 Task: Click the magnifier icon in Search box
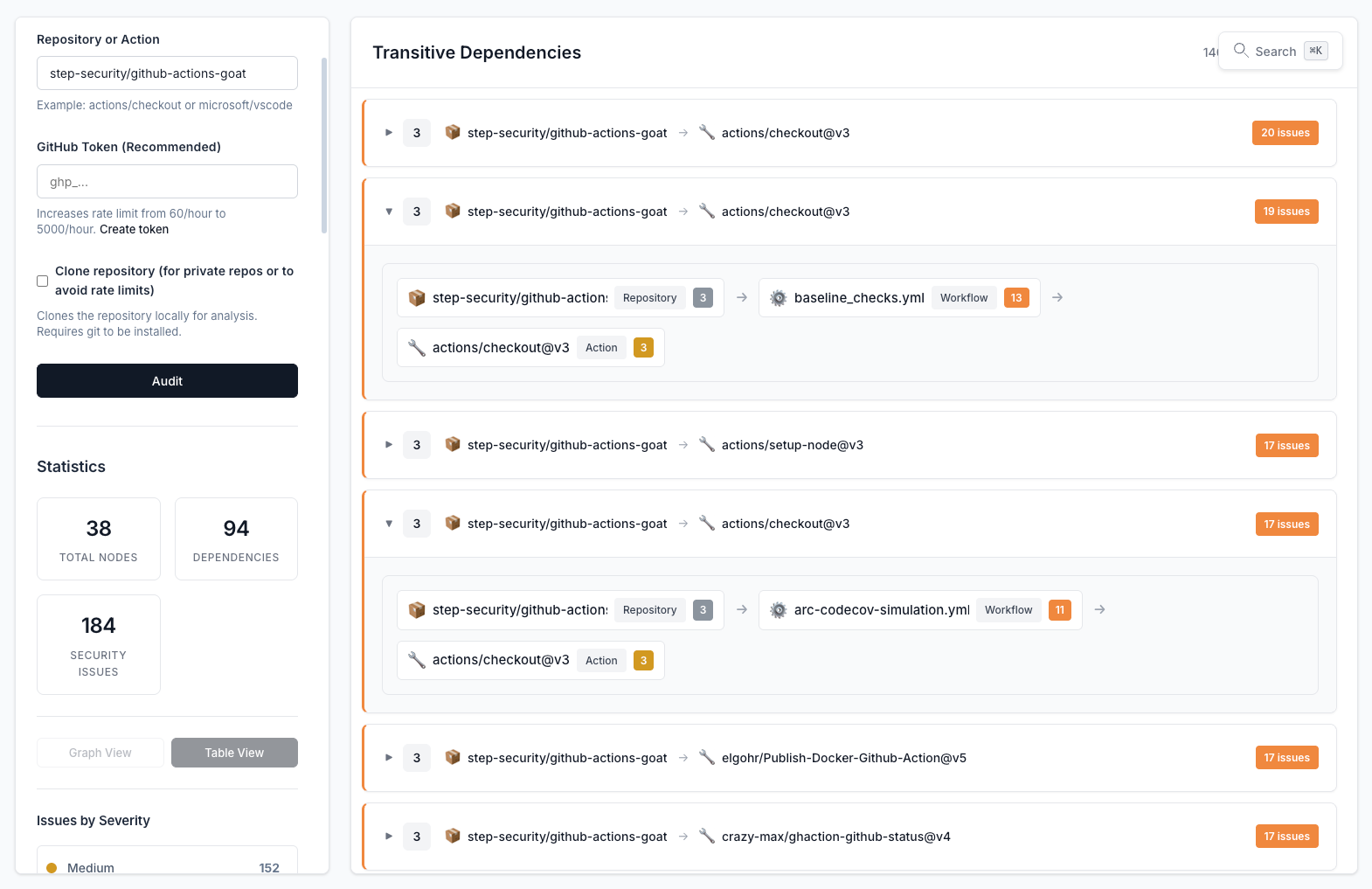(1240, 51)
